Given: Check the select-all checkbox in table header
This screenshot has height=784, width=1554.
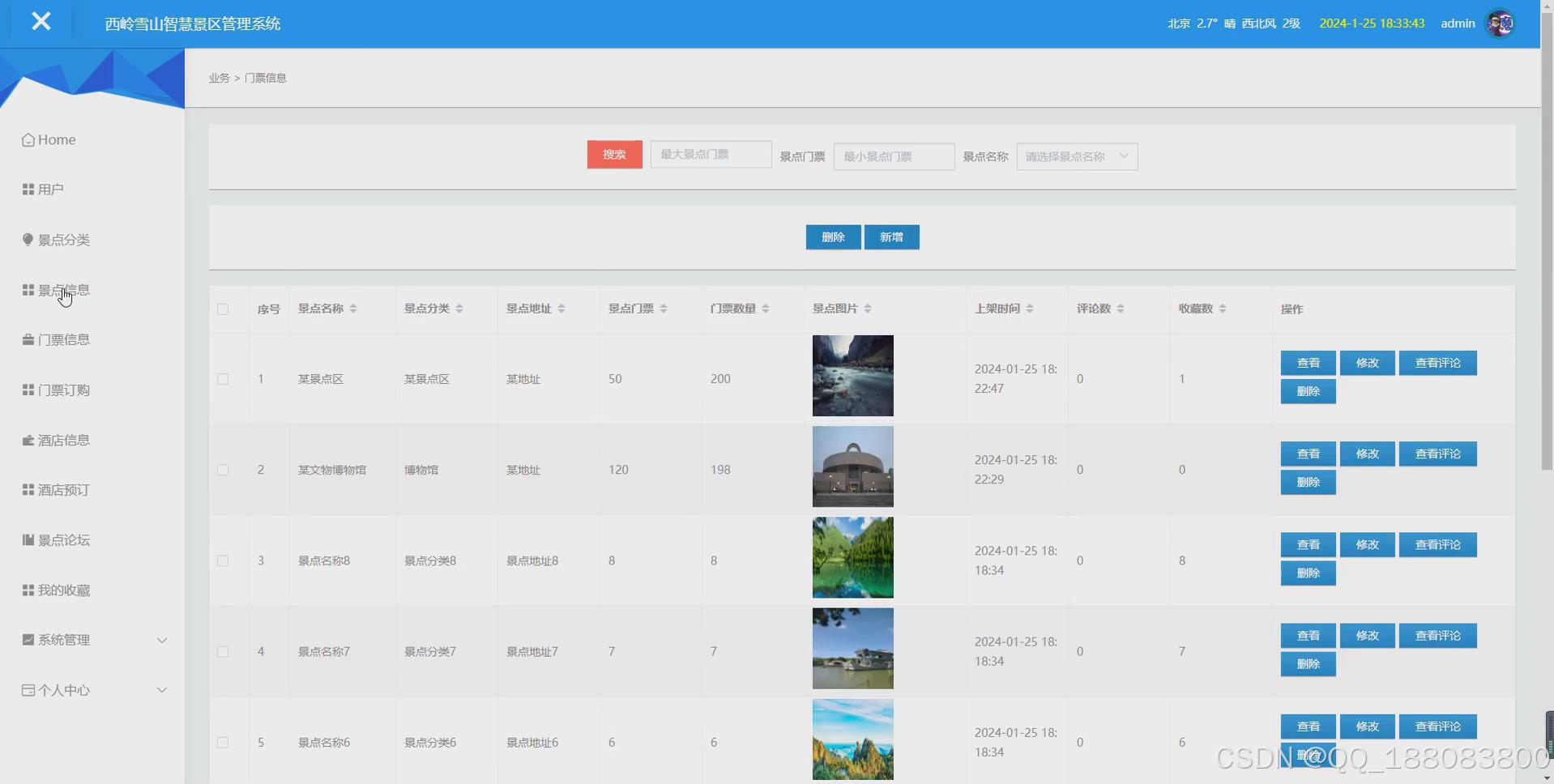Looking at the screenshot, I should (223, 309).
